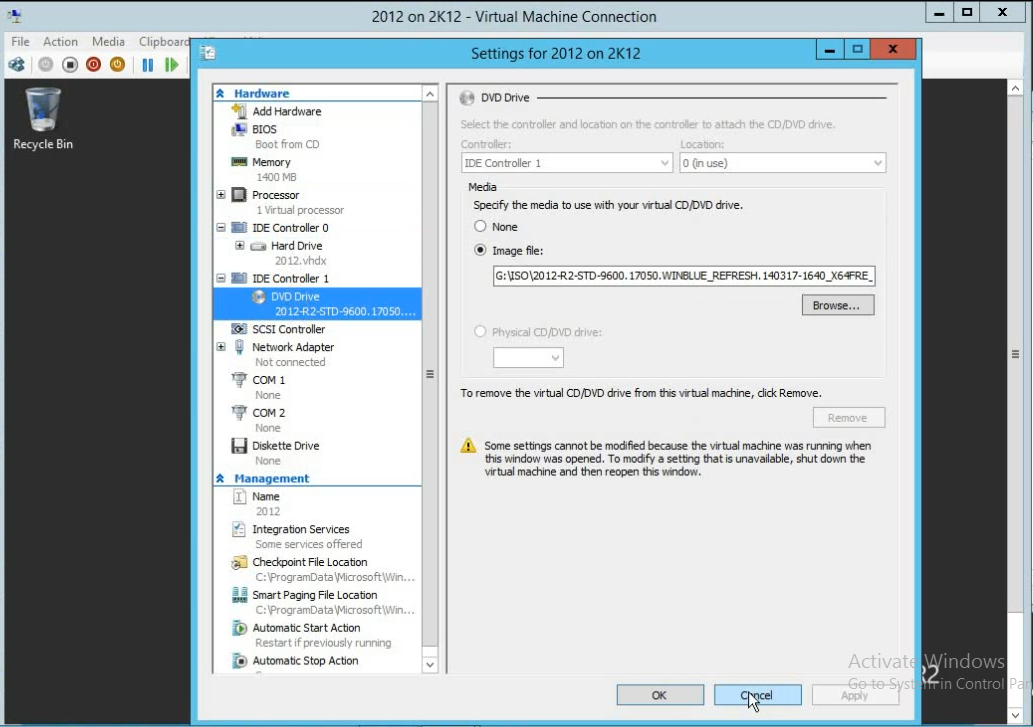Screen dimensions: 1033x727
Task: Select the Memory 1400 MB value text
Action: [x=276, y=177]
